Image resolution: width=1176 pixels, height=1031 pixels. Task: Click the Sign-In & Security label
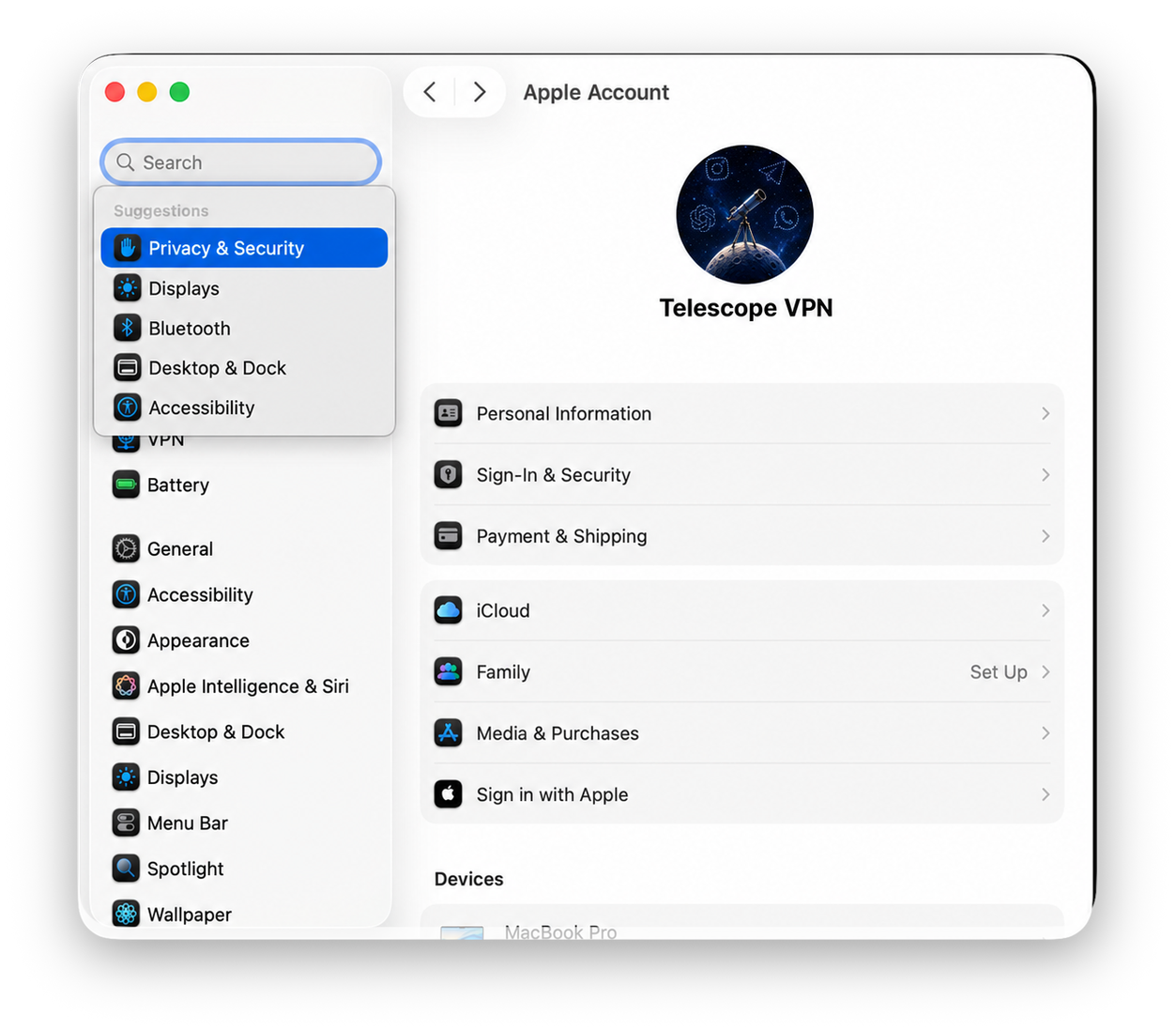coord(553,474)
